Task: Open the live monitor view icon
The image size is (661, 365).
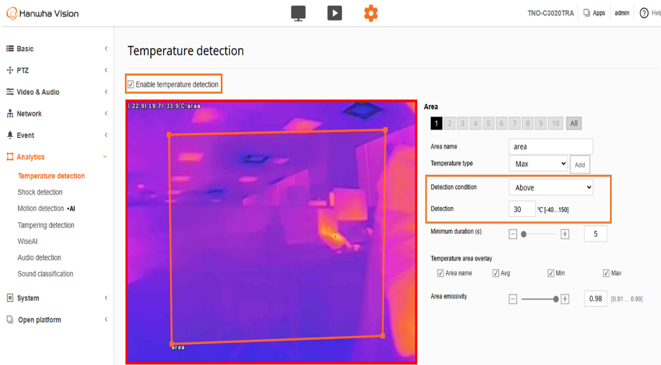Action: pyautogui.click(x=298, y=13)
